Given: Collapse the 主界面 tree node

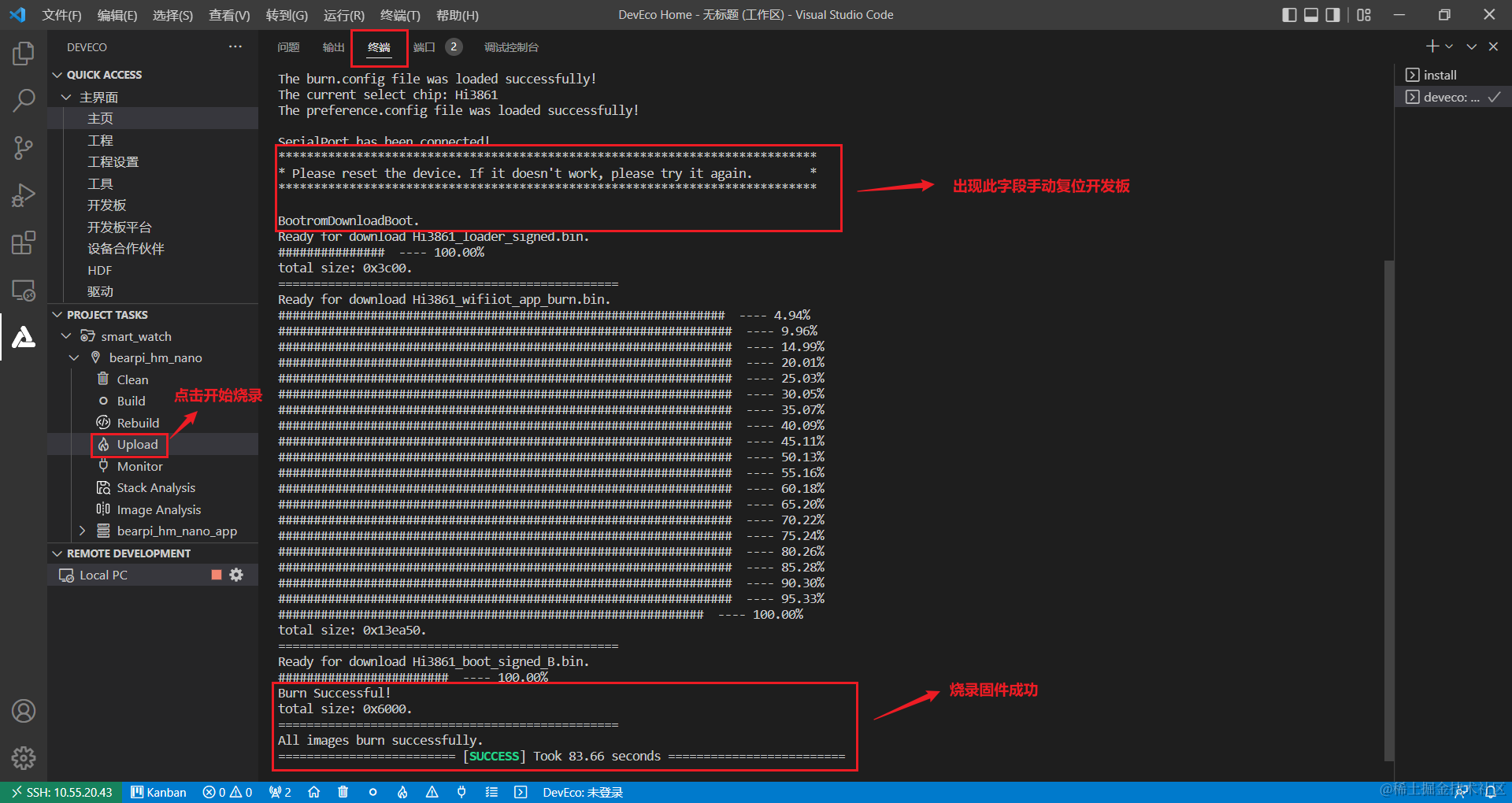Looking at the screenshot, I should point(66,97).
